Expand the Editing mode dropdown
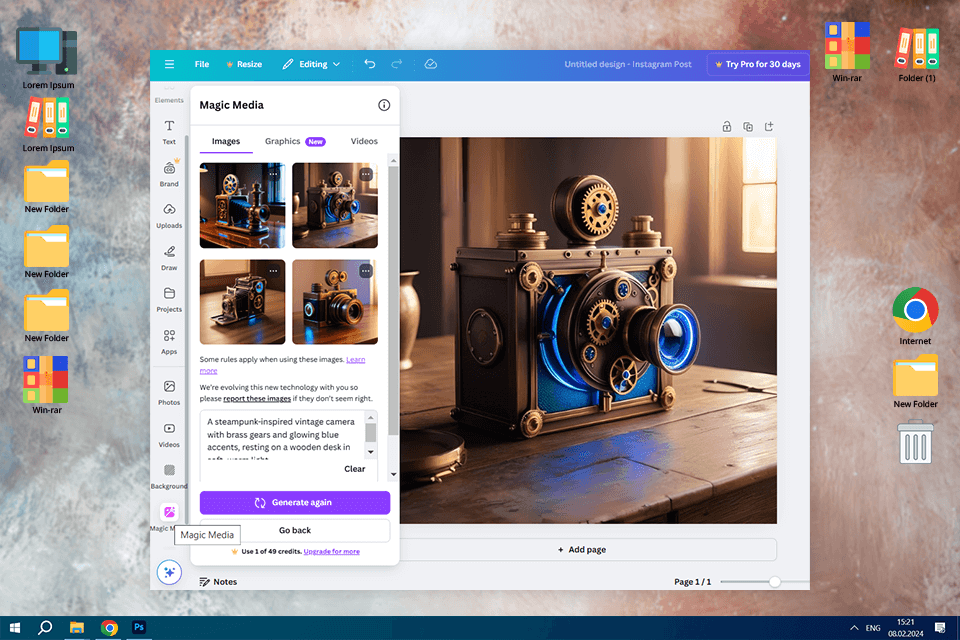 tap(311, 64)
